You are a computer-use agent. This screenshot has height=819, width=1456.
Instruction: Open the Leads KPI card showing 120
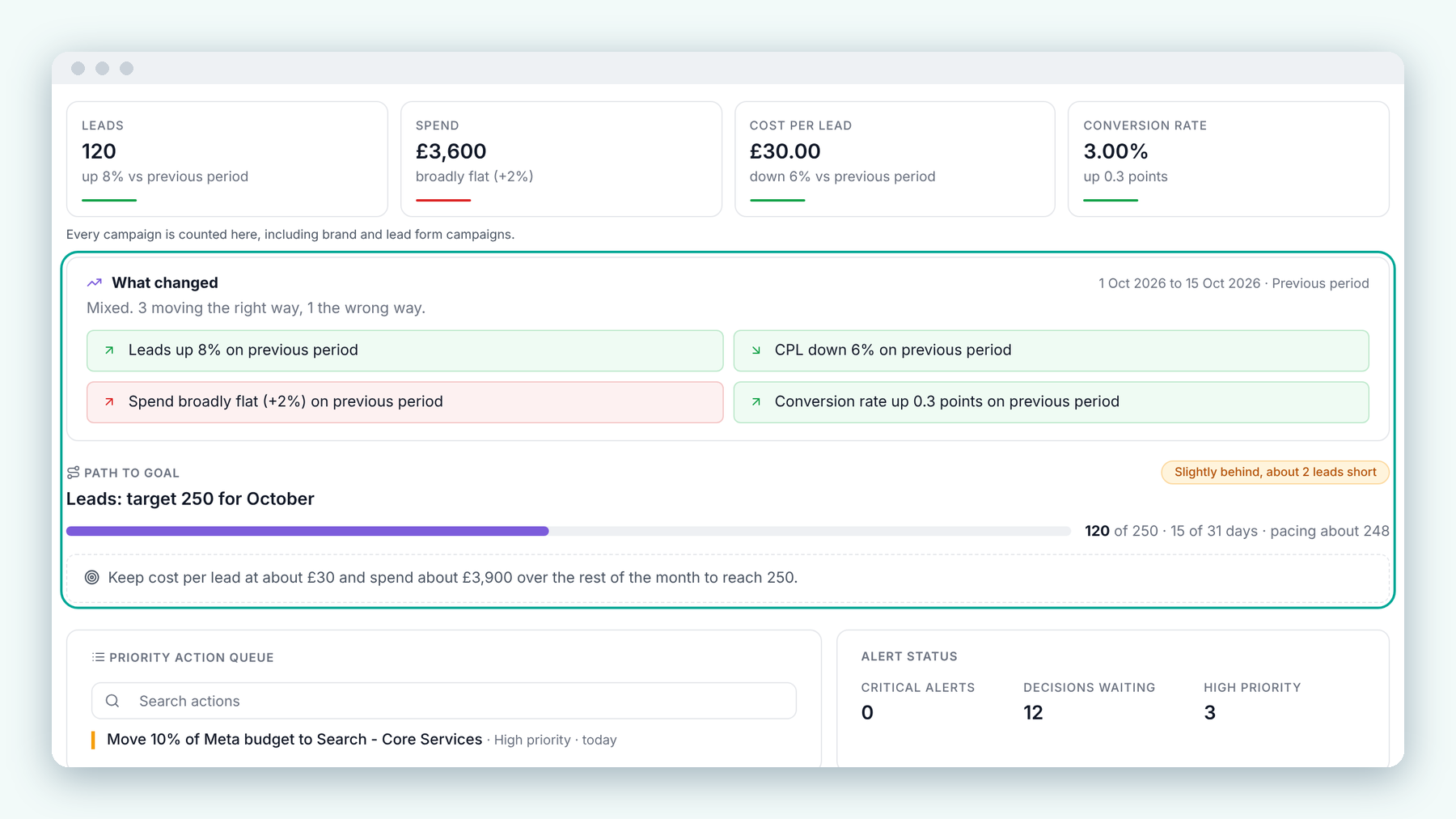(227, 159)
